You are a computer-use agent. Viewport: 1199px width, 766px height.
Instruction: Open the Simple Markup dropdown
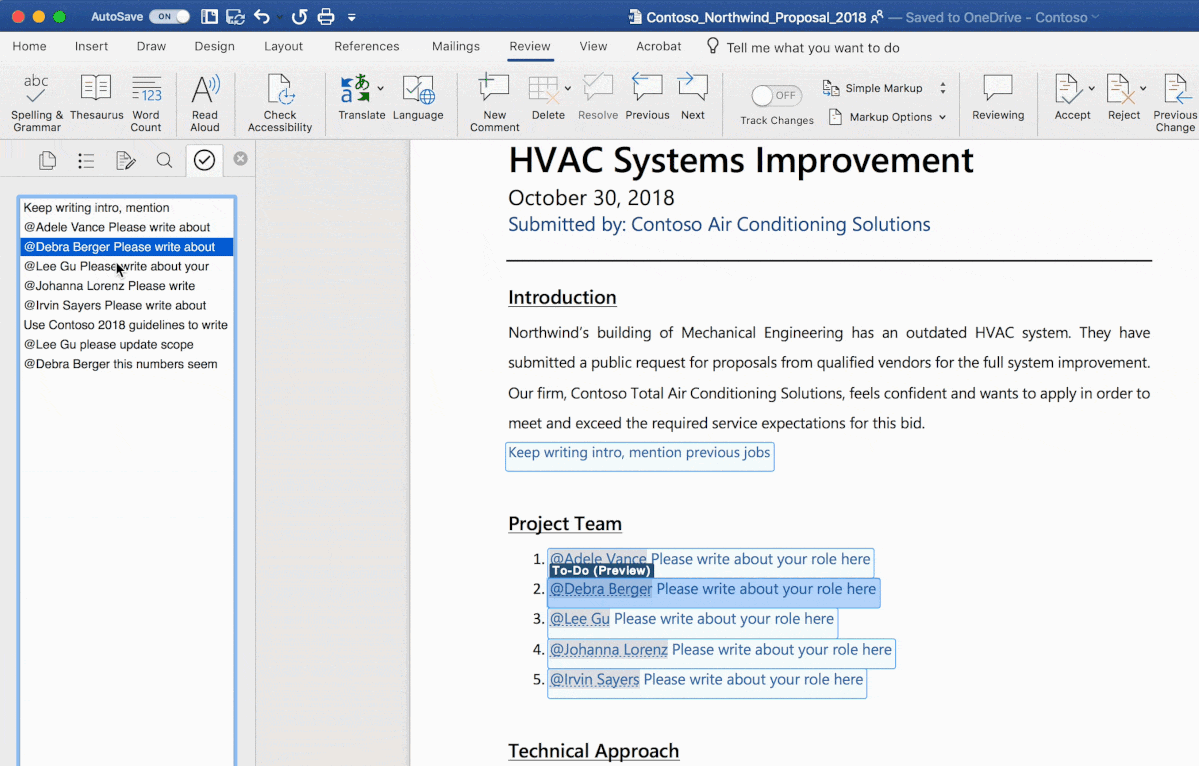(885, 88)
